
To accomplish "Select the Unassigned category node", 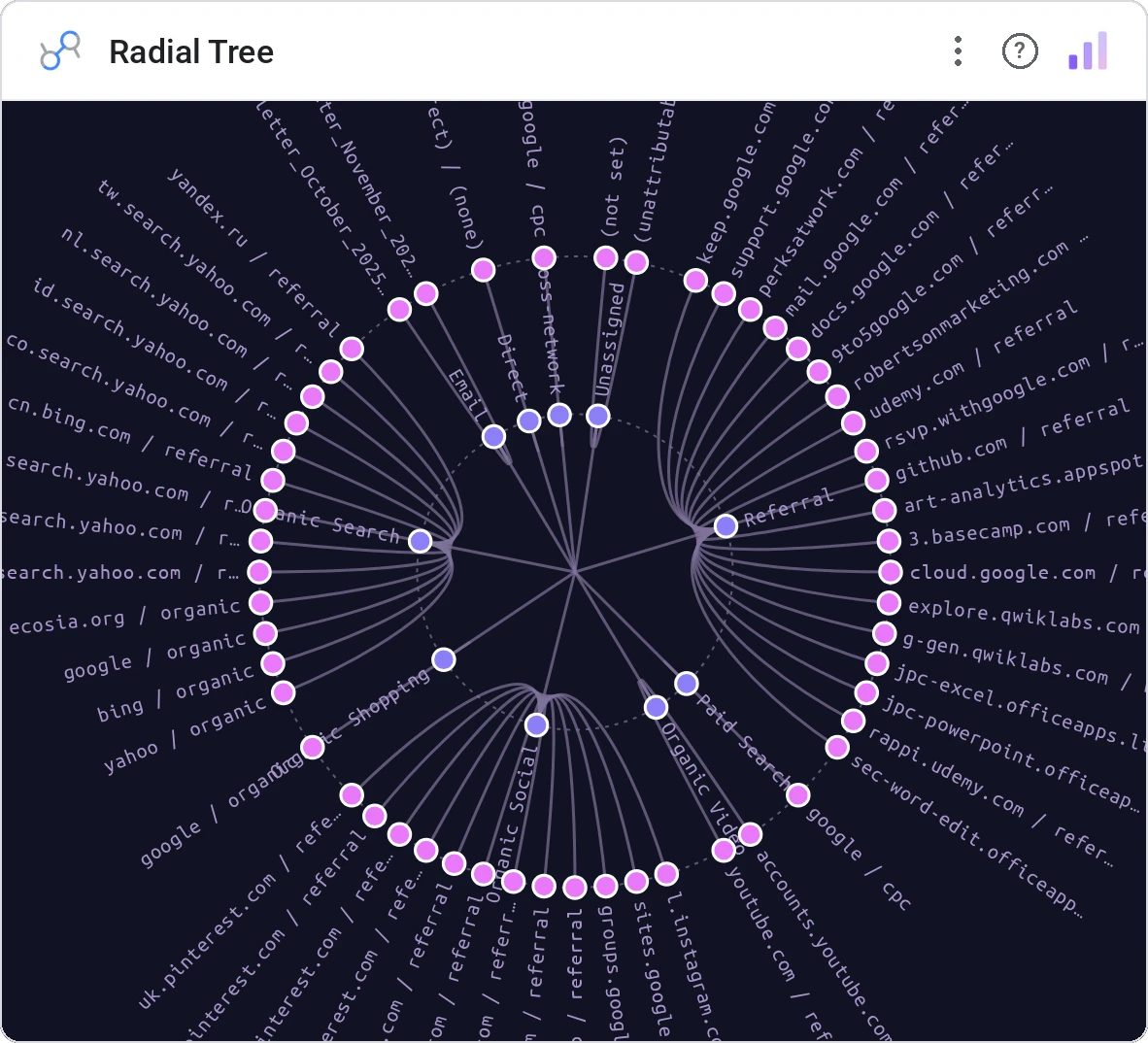I will [x=598, y=416].
